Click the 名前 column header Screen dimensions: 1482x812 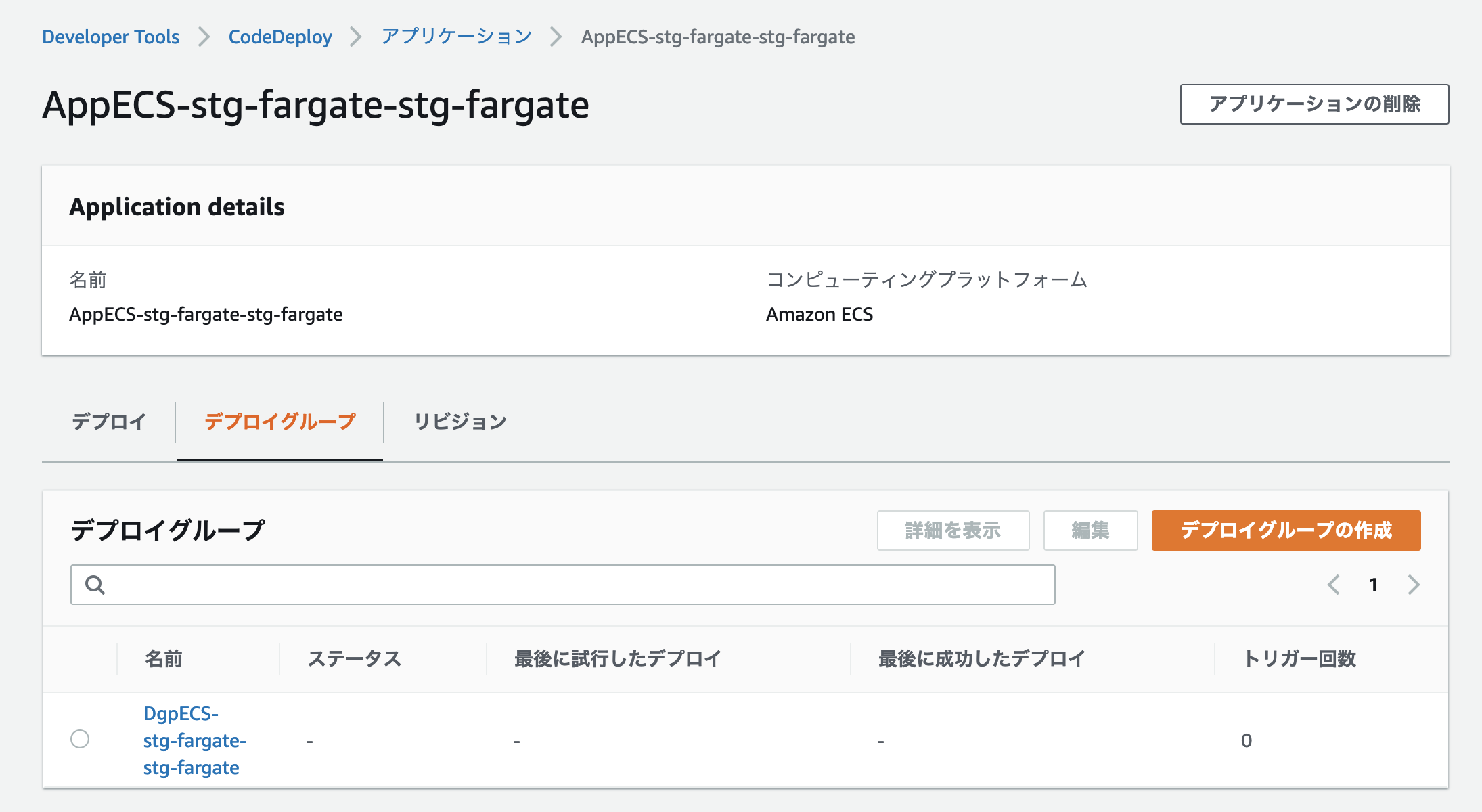click(164, 658)
